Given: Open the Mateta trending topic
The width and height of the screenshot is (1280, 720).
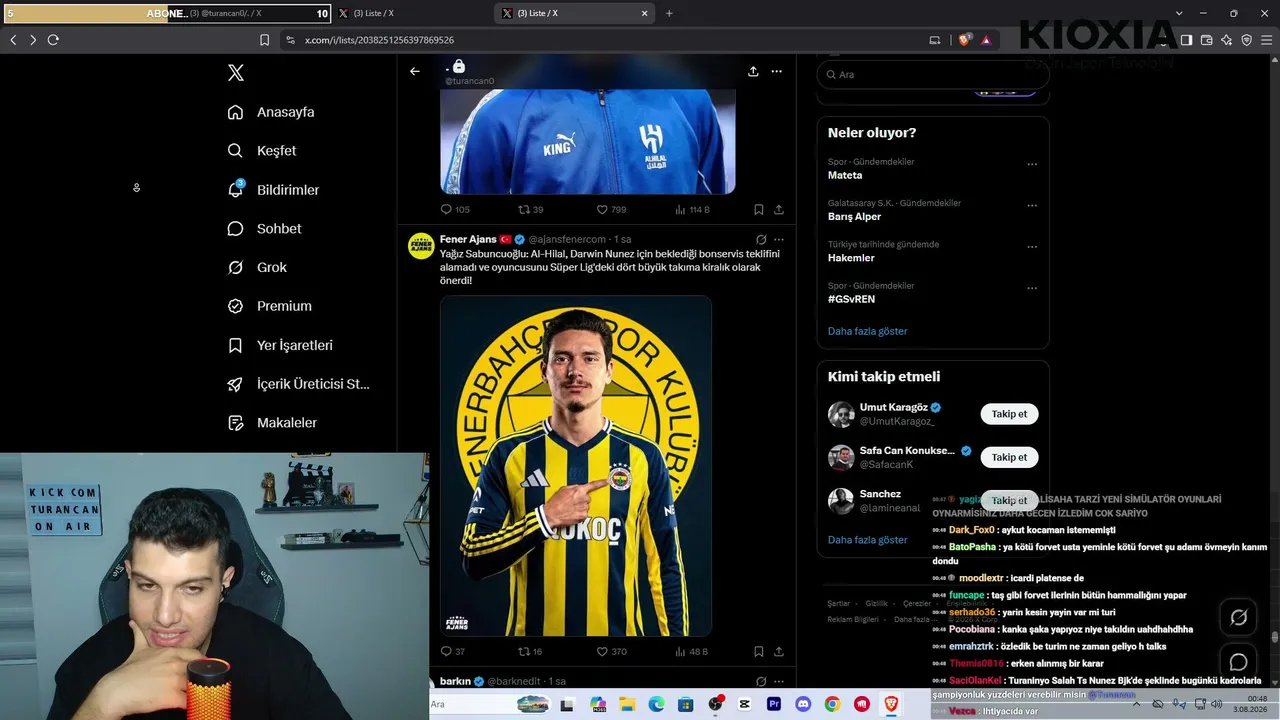Looking at the screenshot, I should point(845,176).
